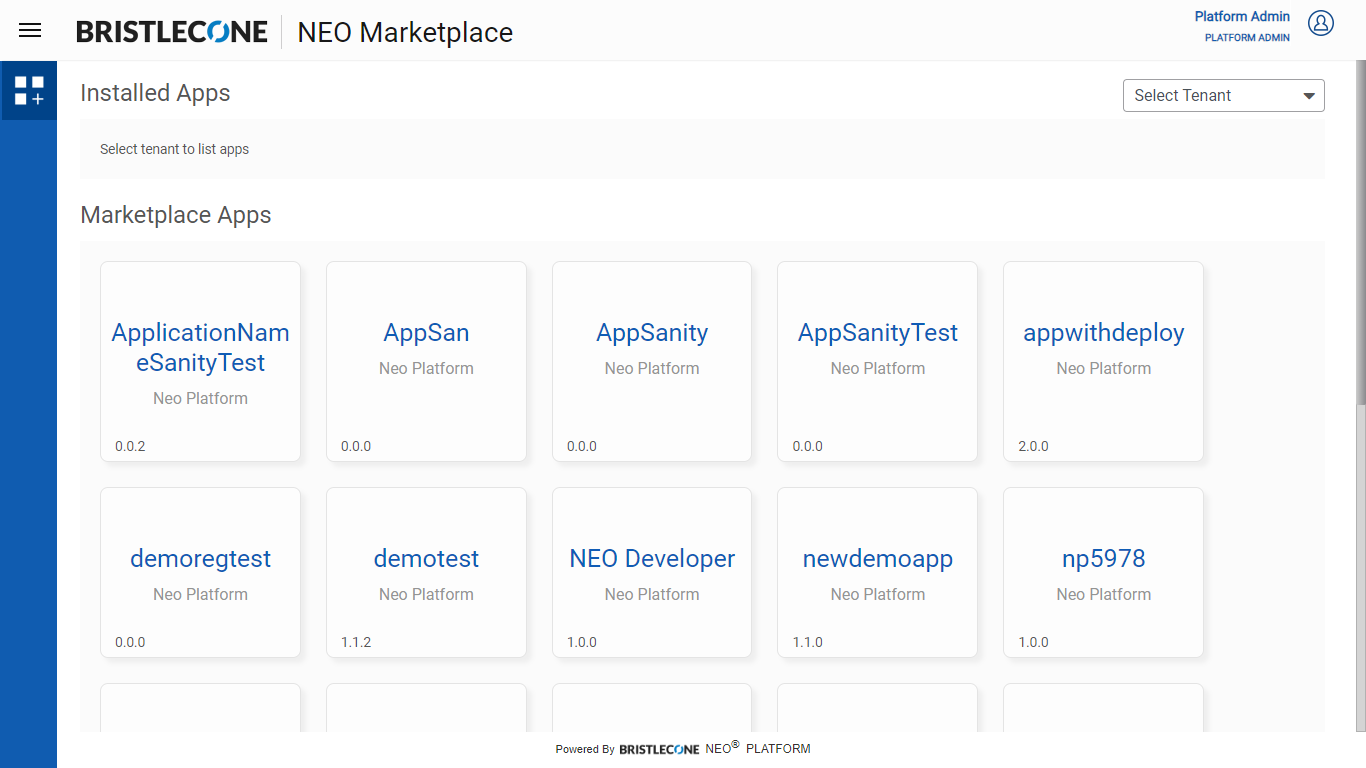Viewport: 1366px width, 768px height.
Task: Click version 2.0.0 on appwithdeploy card
Action: 1033,446
